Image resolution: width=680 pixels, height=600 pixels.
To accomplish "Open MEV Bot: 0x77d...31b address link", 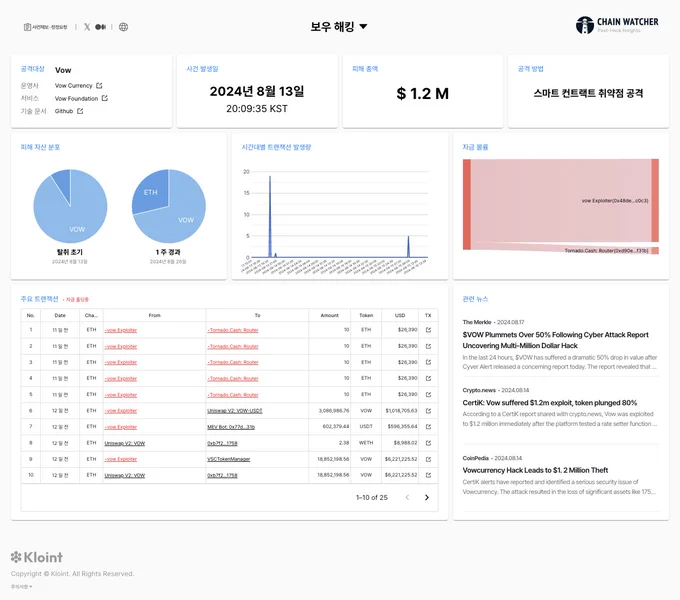I will [231, 427].
